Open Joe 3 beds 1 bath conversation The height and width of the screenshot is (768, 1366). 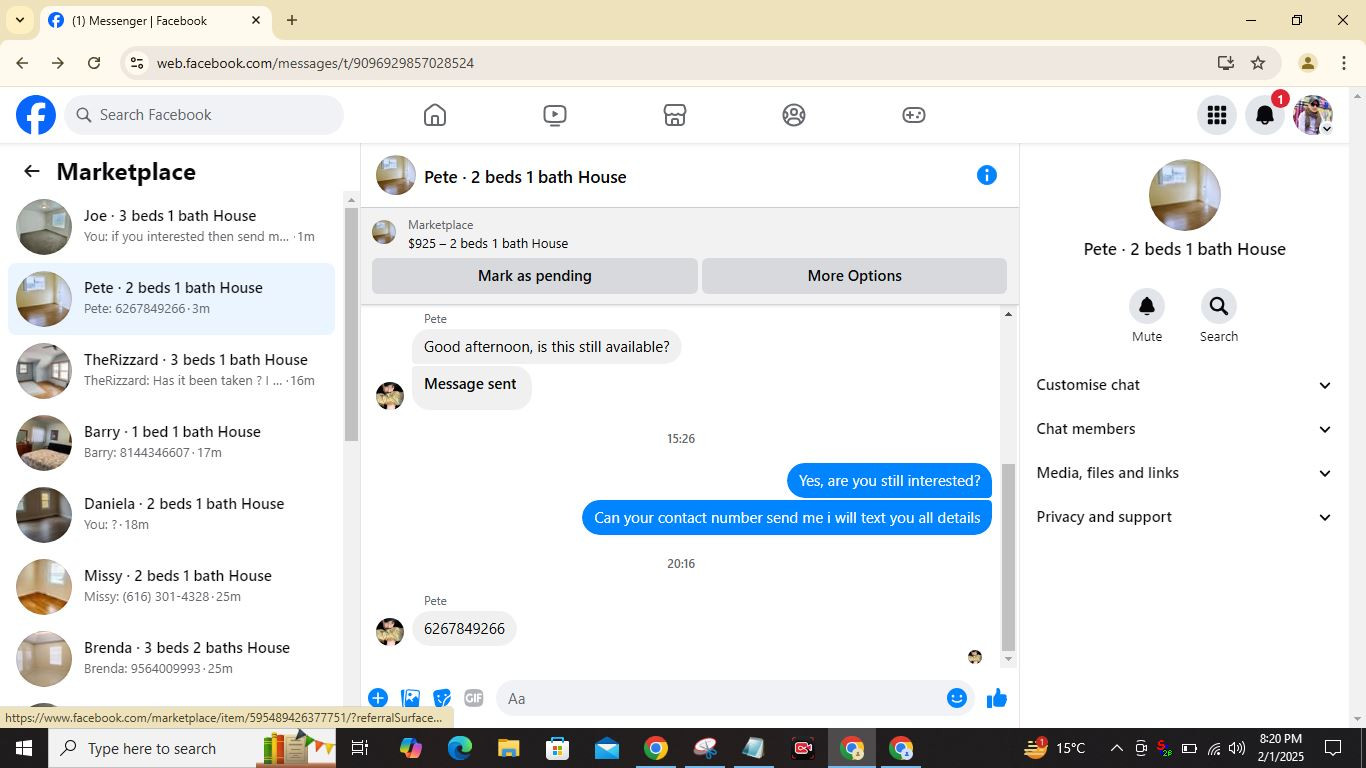[172, 227]
